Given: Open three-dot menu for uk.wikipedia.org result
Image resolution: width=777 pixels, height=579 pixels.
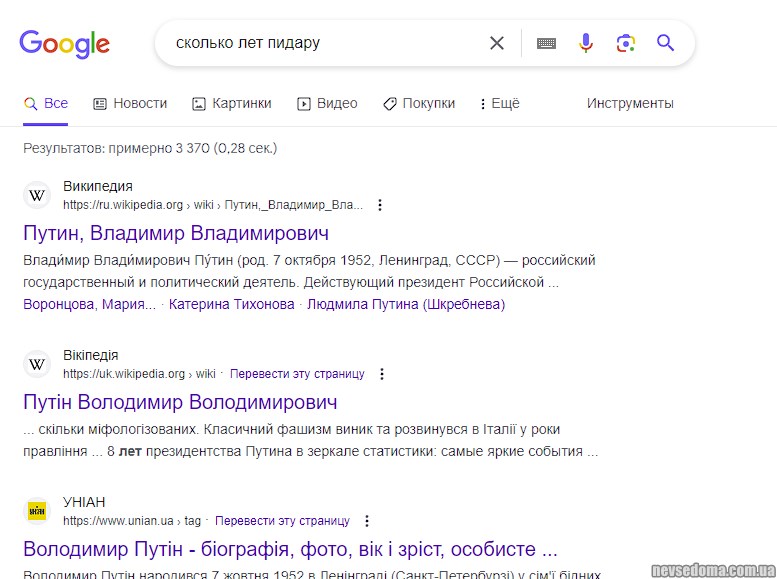Looking at the screenshot, I should click(381, 374).
